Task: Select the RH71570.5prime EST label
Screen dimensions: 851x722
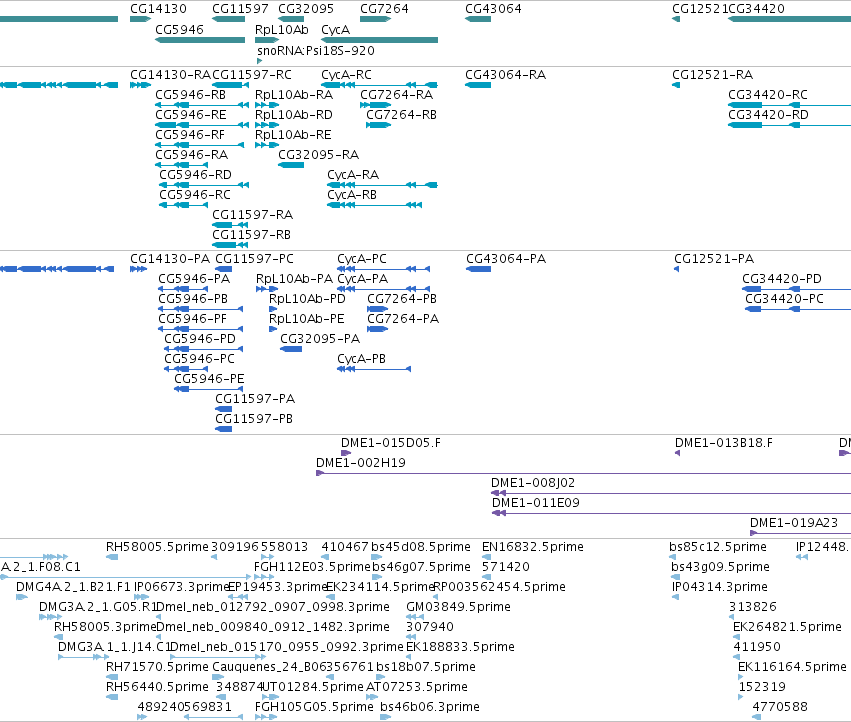Action: (x=157, y=667)
